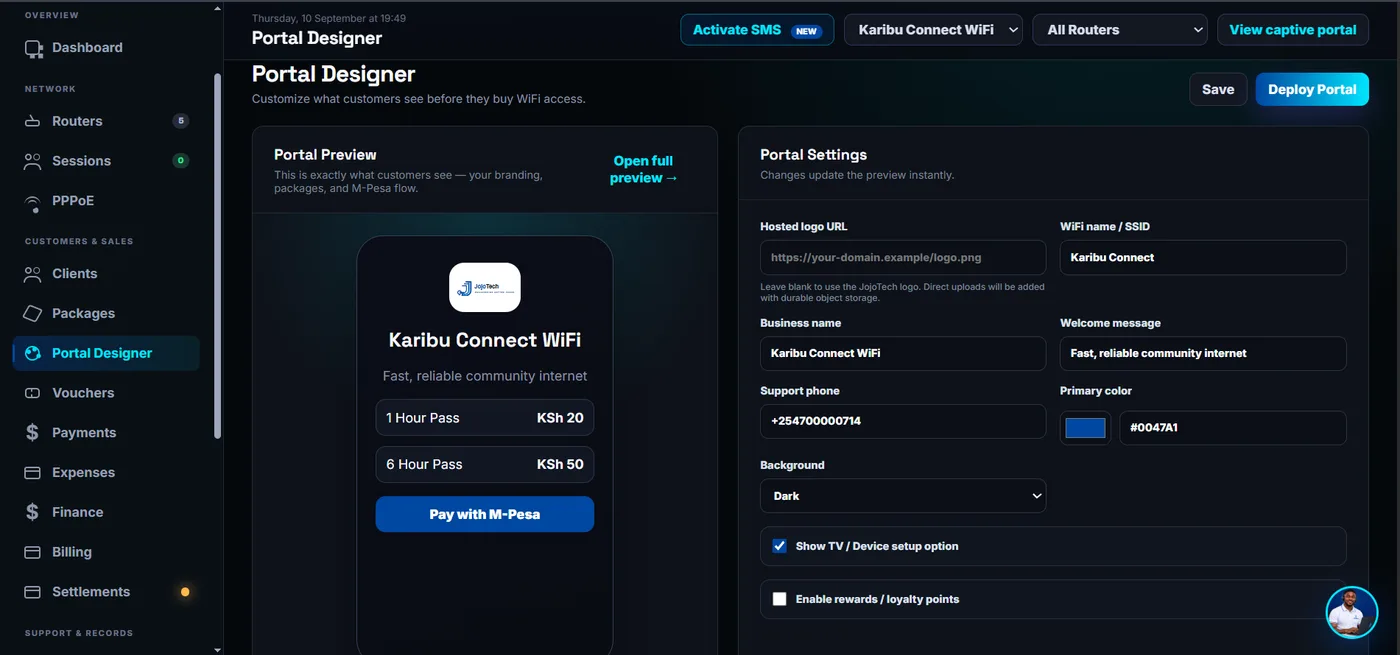The image size is (1400, 655).
Task: Click the Hosted logo URL field
Action: coord(903,258)
